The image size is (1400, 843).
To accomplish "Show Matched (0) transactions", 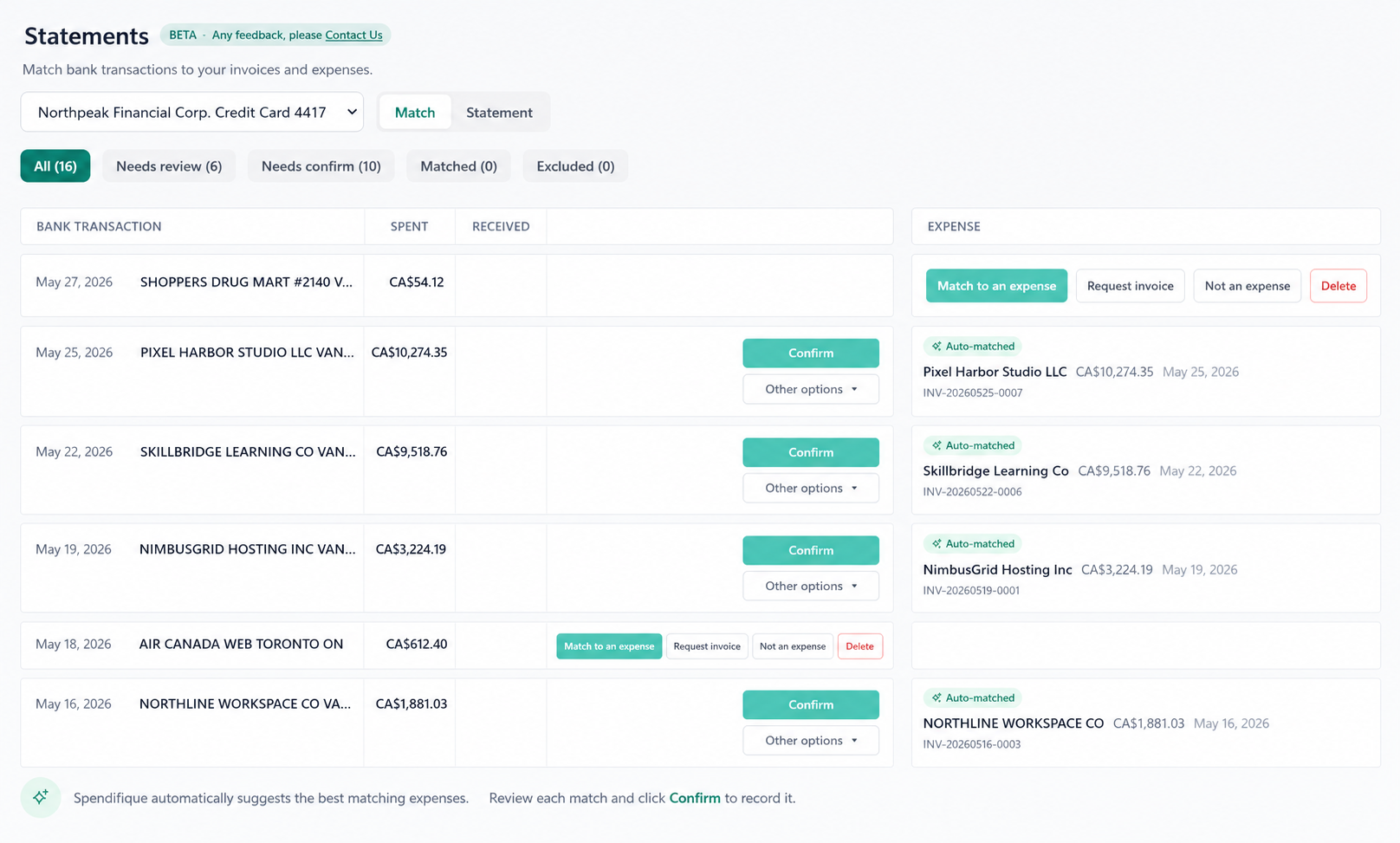I will (x=458, y=165).
